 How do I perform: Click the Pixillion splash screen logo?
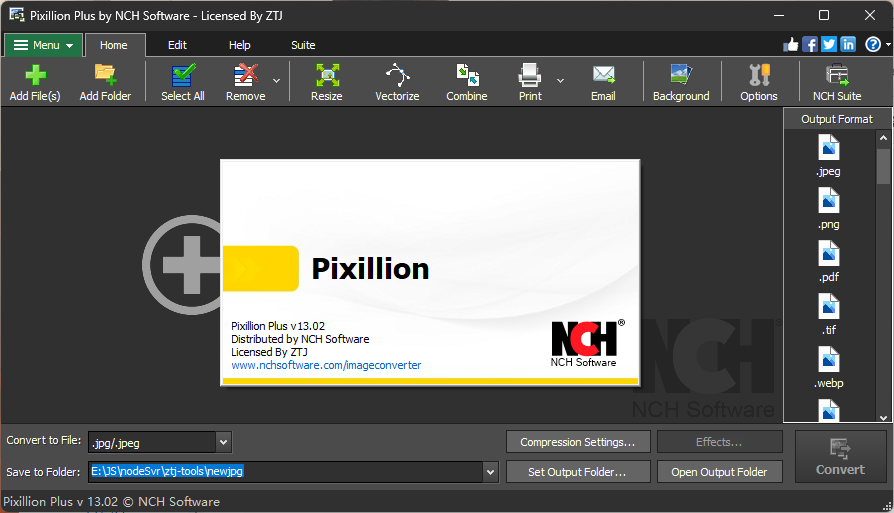click(x=370, y=268)
